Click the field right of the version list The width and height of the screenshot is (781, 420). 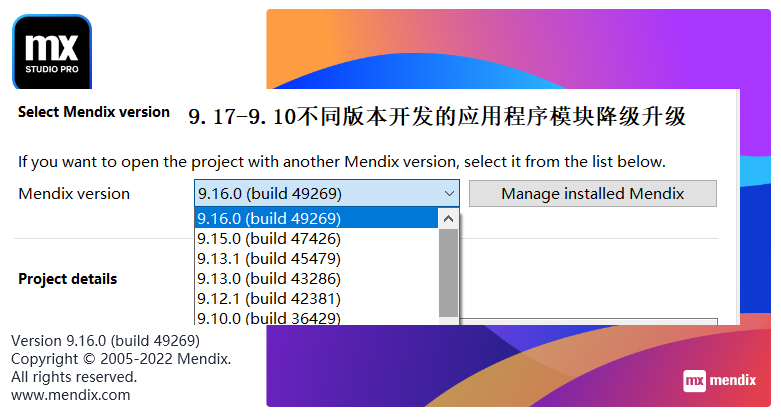tap(590, 321)
